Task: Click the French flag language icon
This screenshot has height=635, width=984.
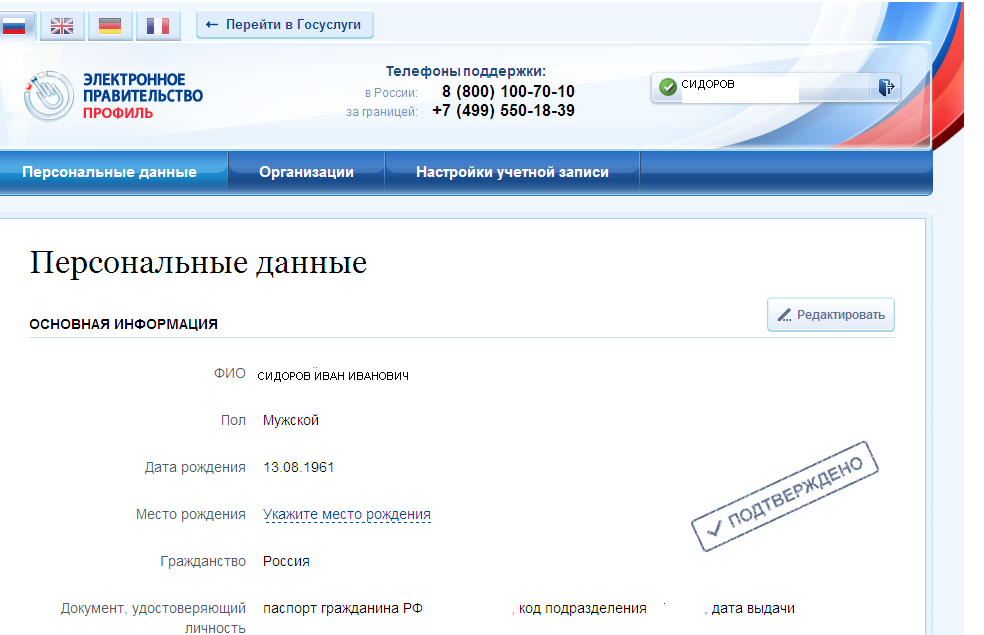Action: click(158, 26)
